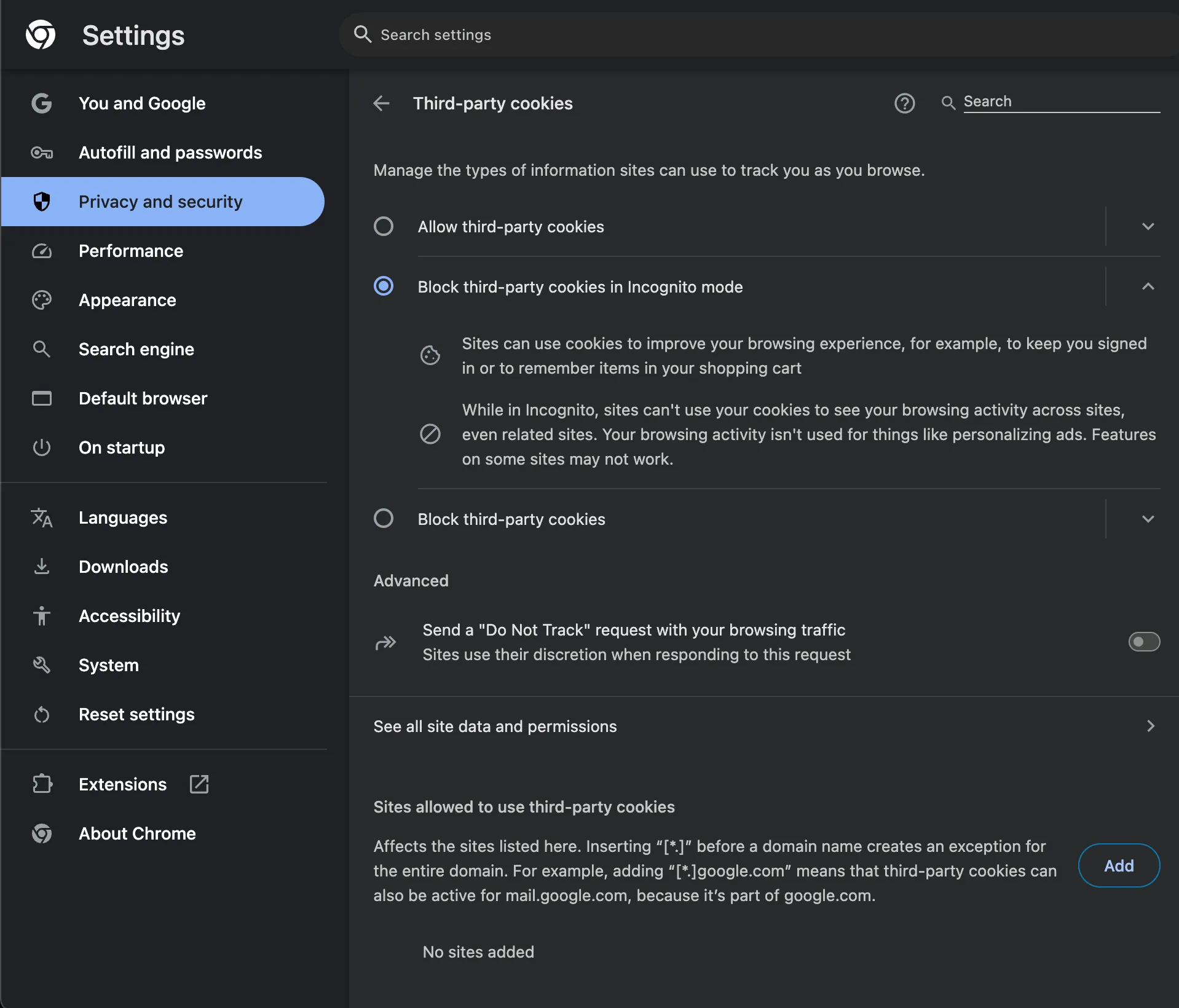Expand the Allow third-party cookies details
The width and height of the screenshot is (1179, 1008).
(x=1148, y=226)
